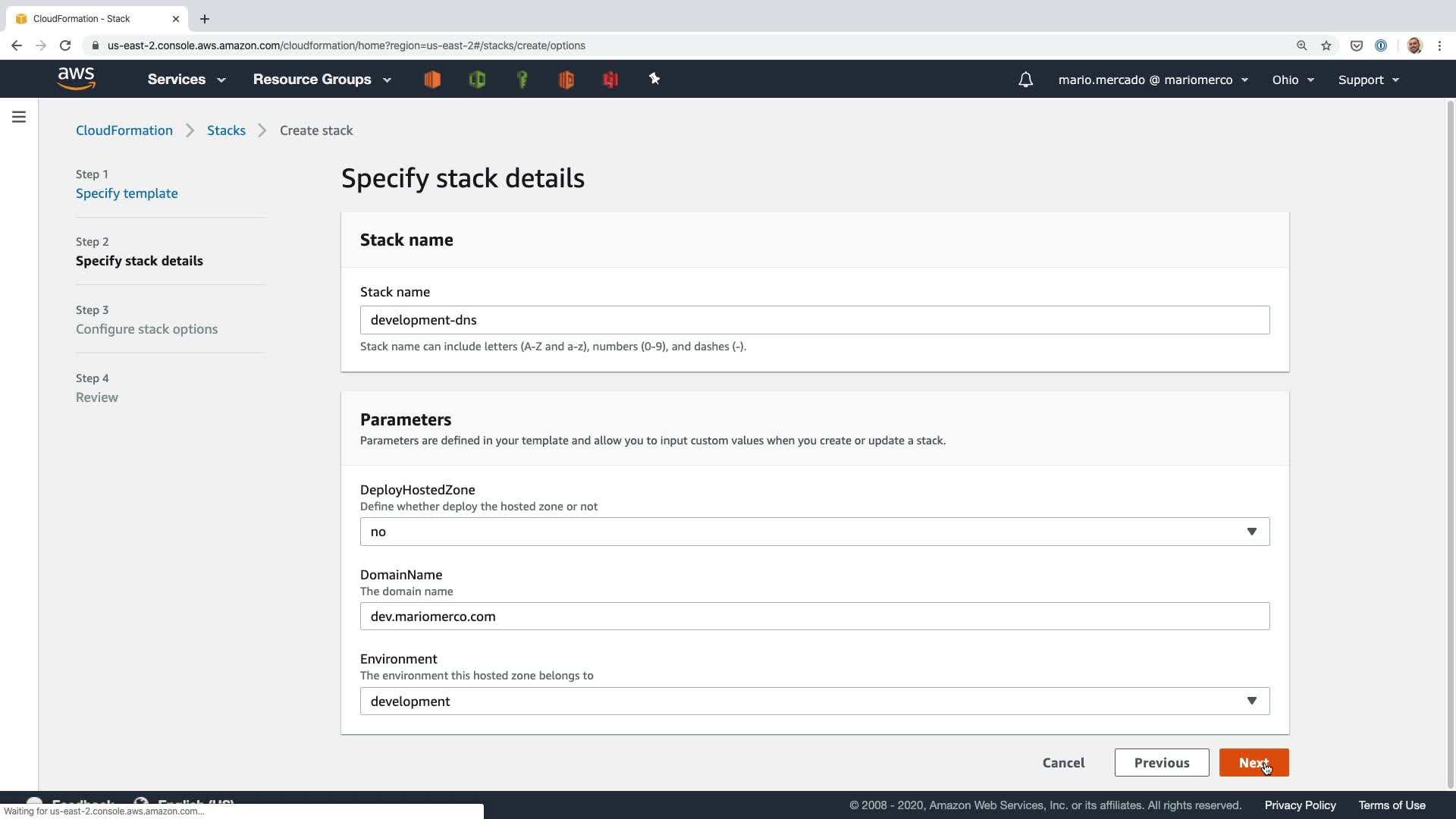The width and height of the screenshot is (1456, 819).
Task: Click the pushpin shortcut icon
Action: click(x=654, y=79)
